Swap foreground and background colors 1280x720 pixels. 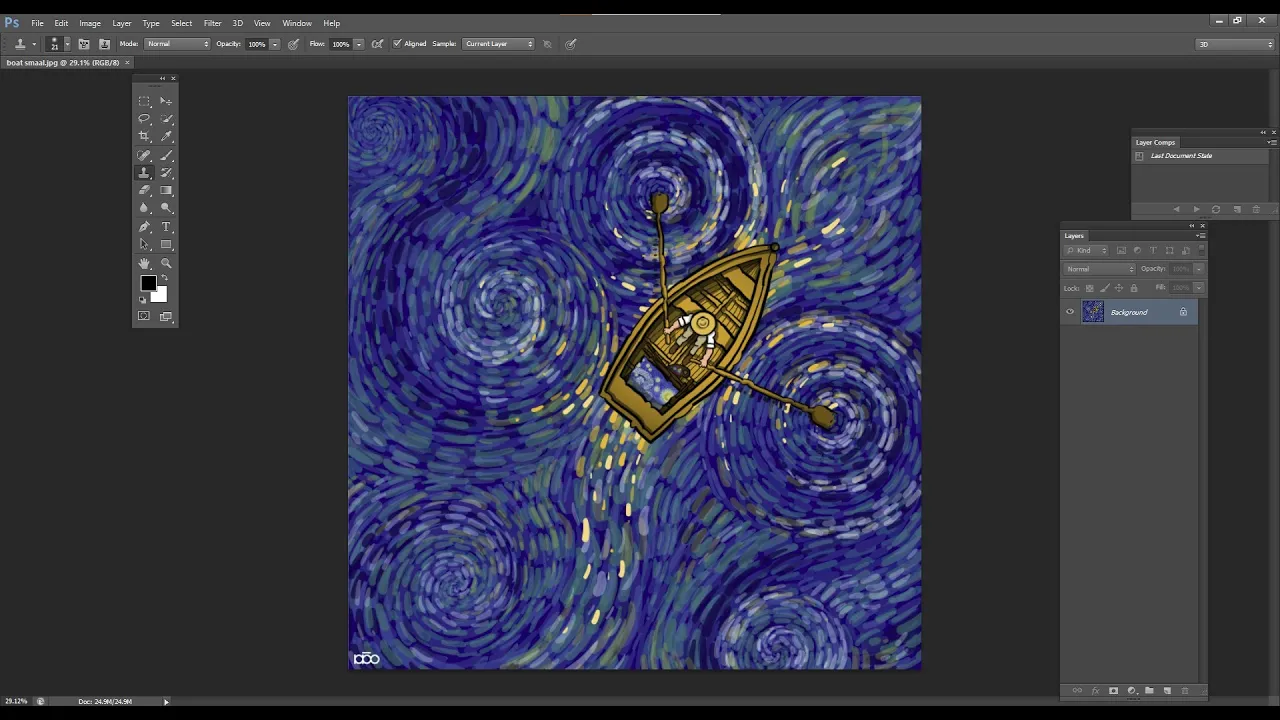tap(163, 279)
